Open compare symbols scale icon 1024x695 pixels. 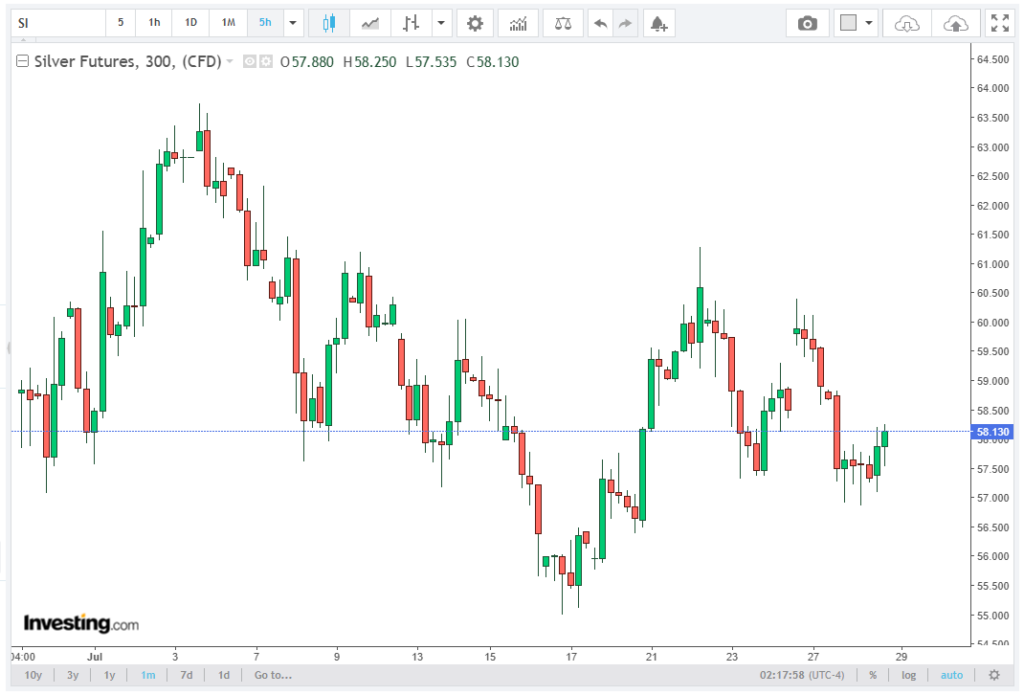563,24
